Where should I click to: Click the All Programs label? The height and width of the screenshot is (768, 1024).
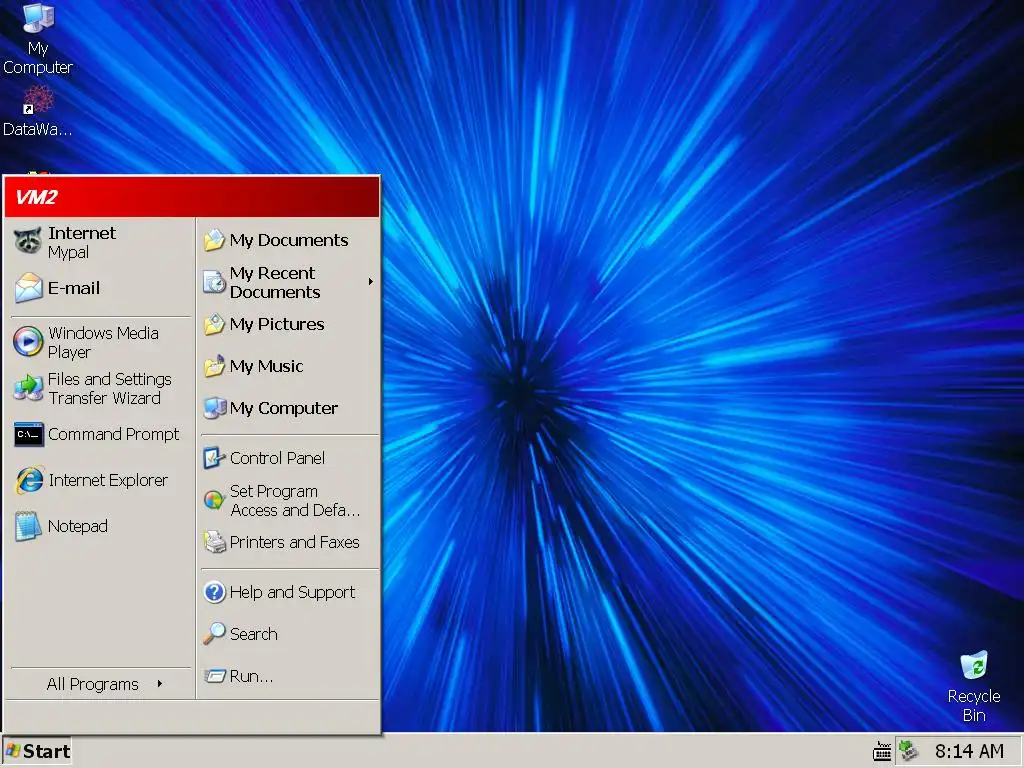[x=93, y=684]
